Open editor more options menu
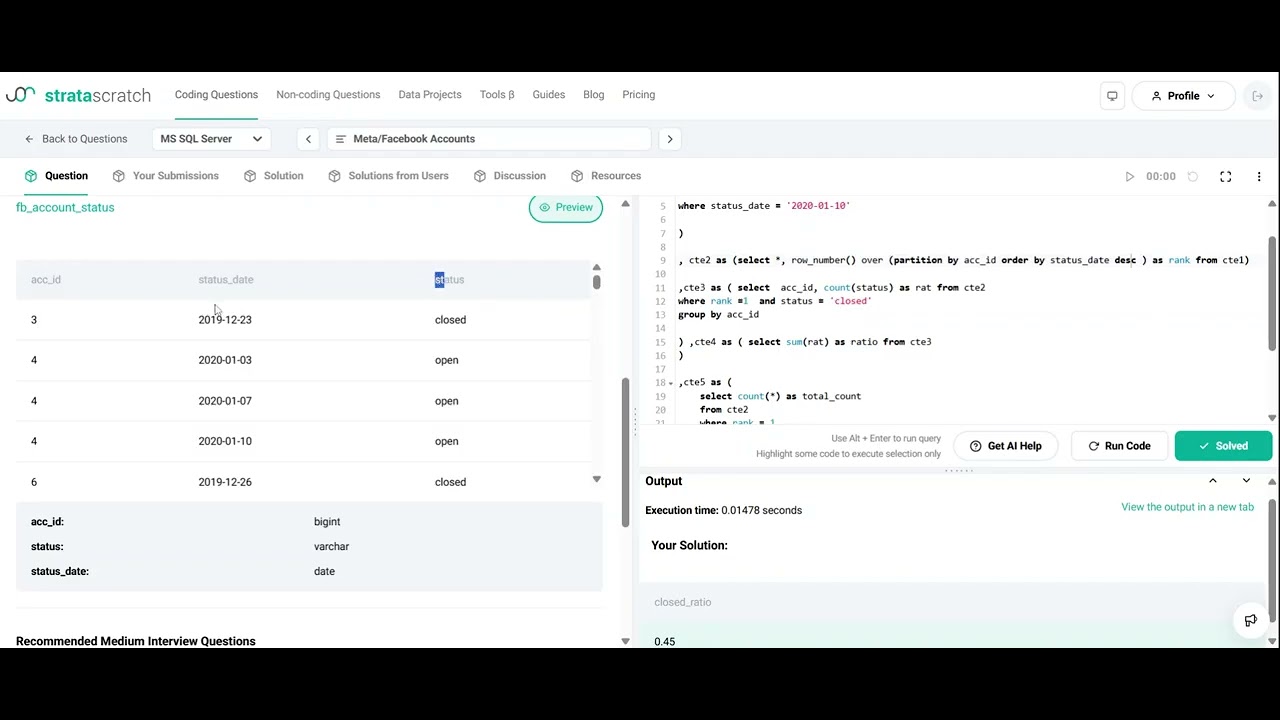The height and width of the screenshot is (720, 1280). (x=1259, y=177)
